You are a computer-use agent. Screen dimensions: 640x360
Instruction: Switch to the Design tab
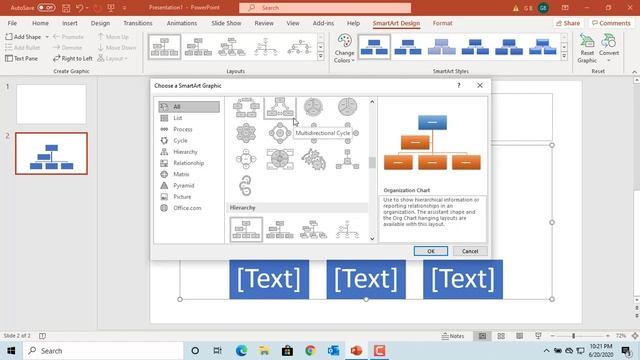click(x=100, y=23)
